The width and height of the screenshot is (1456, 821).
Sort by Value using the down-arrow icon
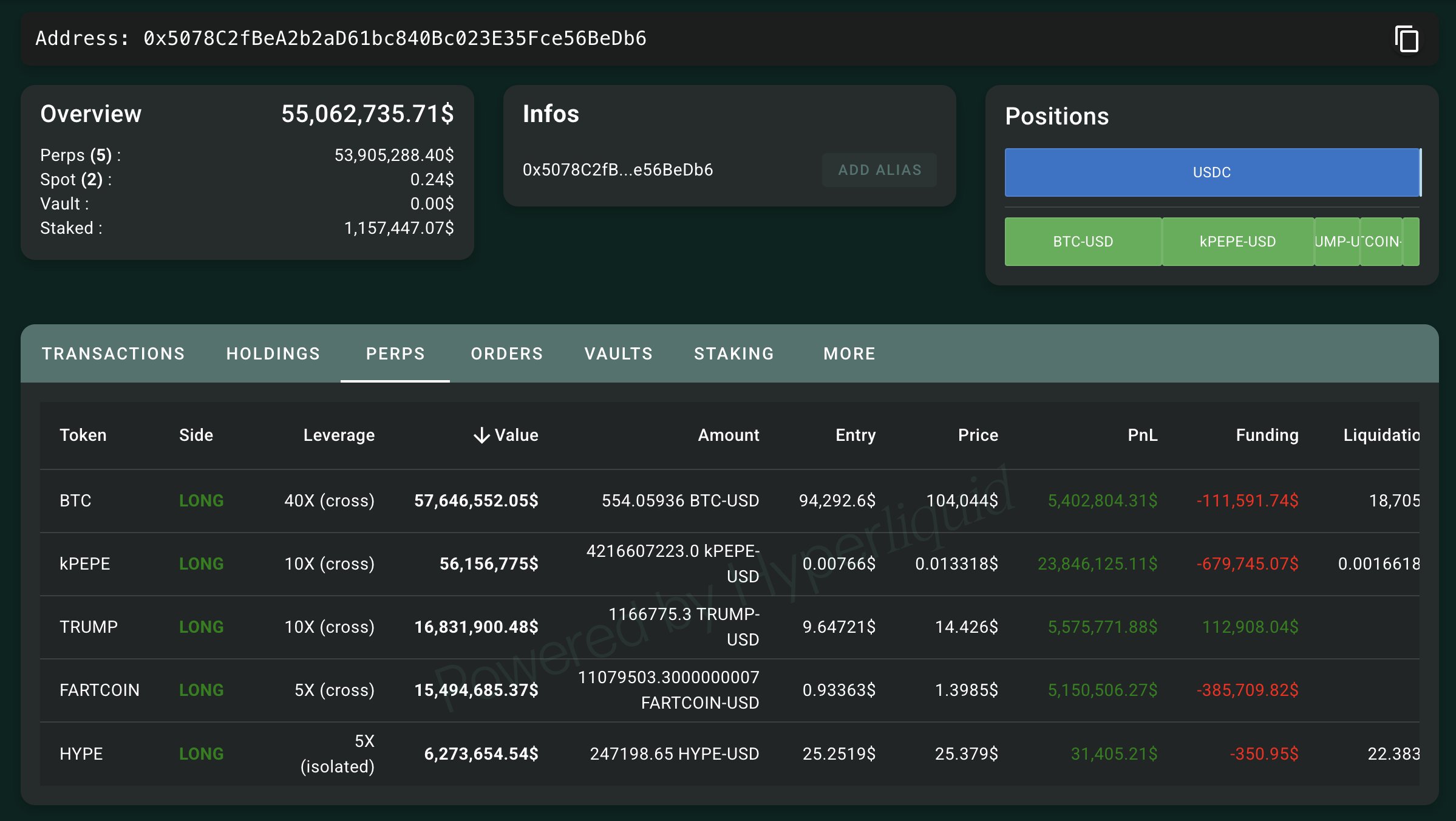(x=481, y=435)
